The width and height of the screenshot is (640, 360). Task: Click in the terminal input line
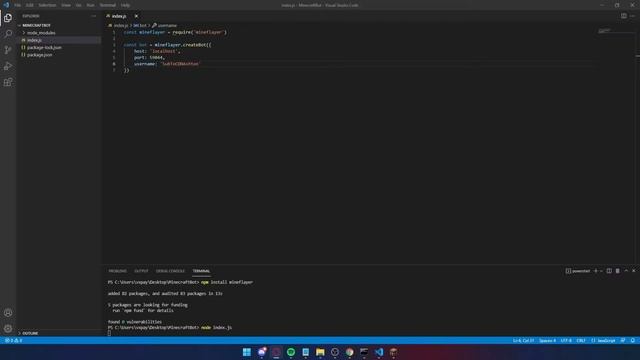point(109,333)
